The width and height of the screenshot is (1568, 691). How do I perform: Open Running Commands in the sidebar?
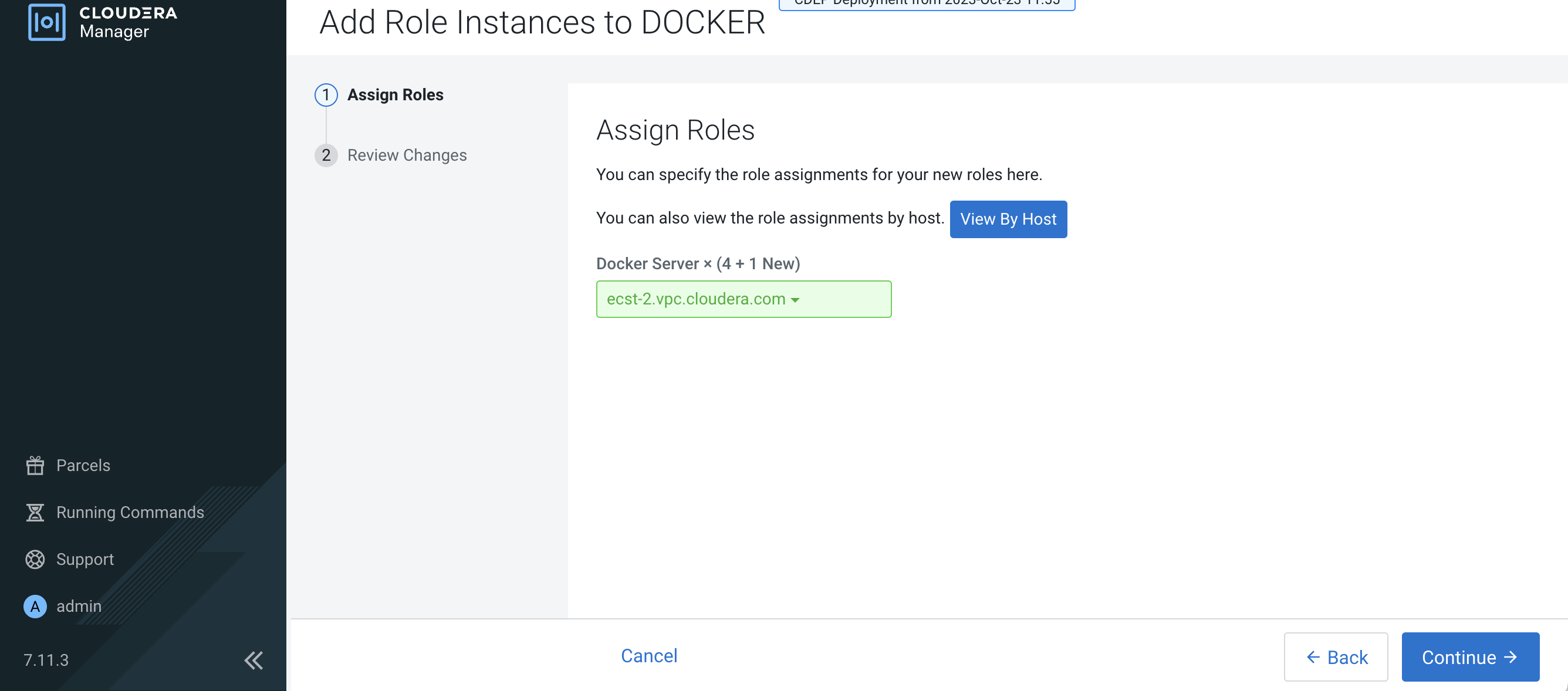click(130, 512)
